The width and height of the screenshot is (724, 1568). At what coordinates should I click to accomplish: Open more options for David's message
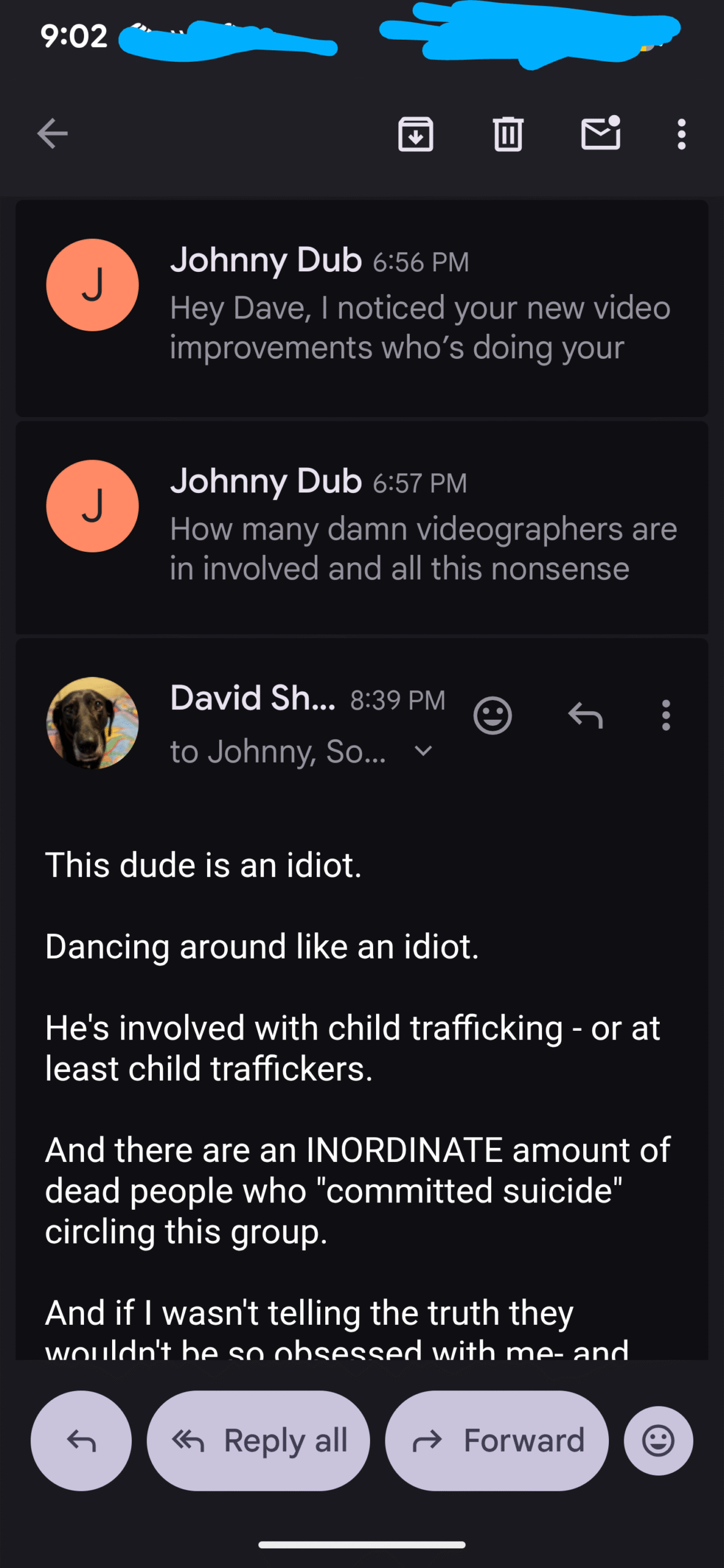tap(666, 715)
